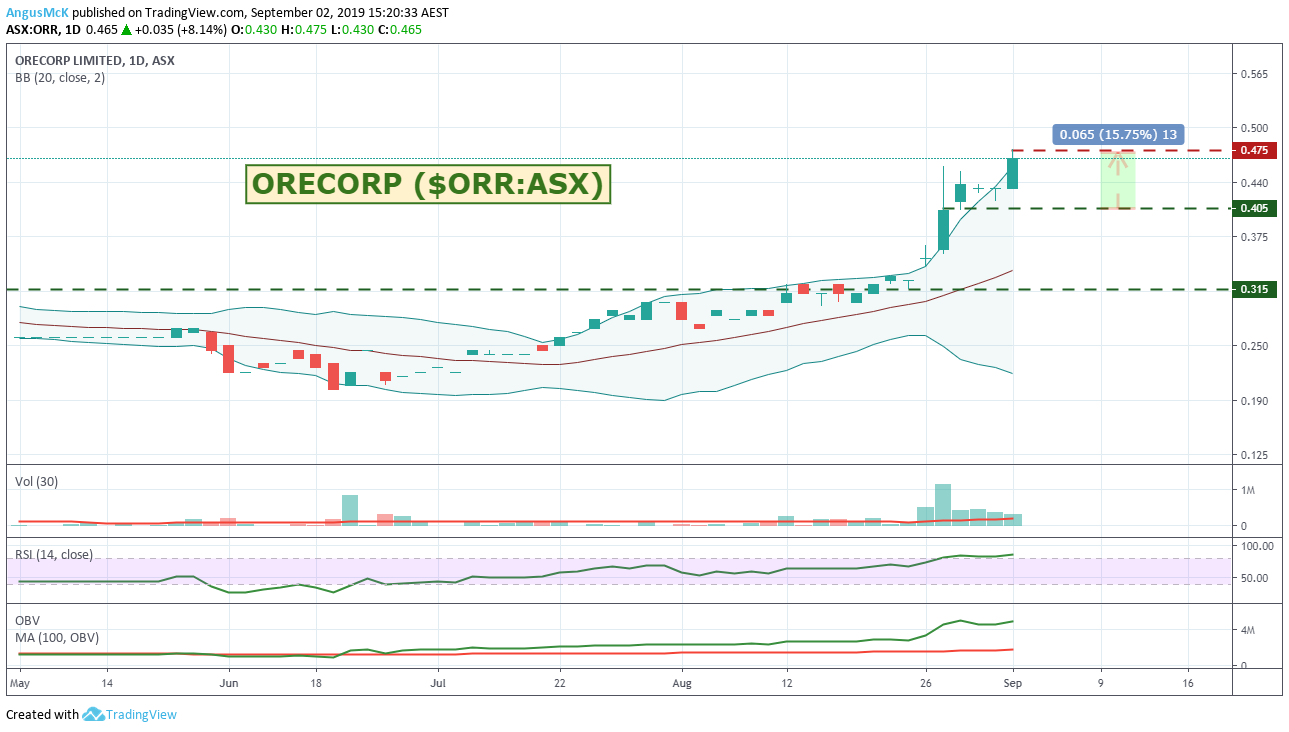Click the green 0.405 price label

1254,208
